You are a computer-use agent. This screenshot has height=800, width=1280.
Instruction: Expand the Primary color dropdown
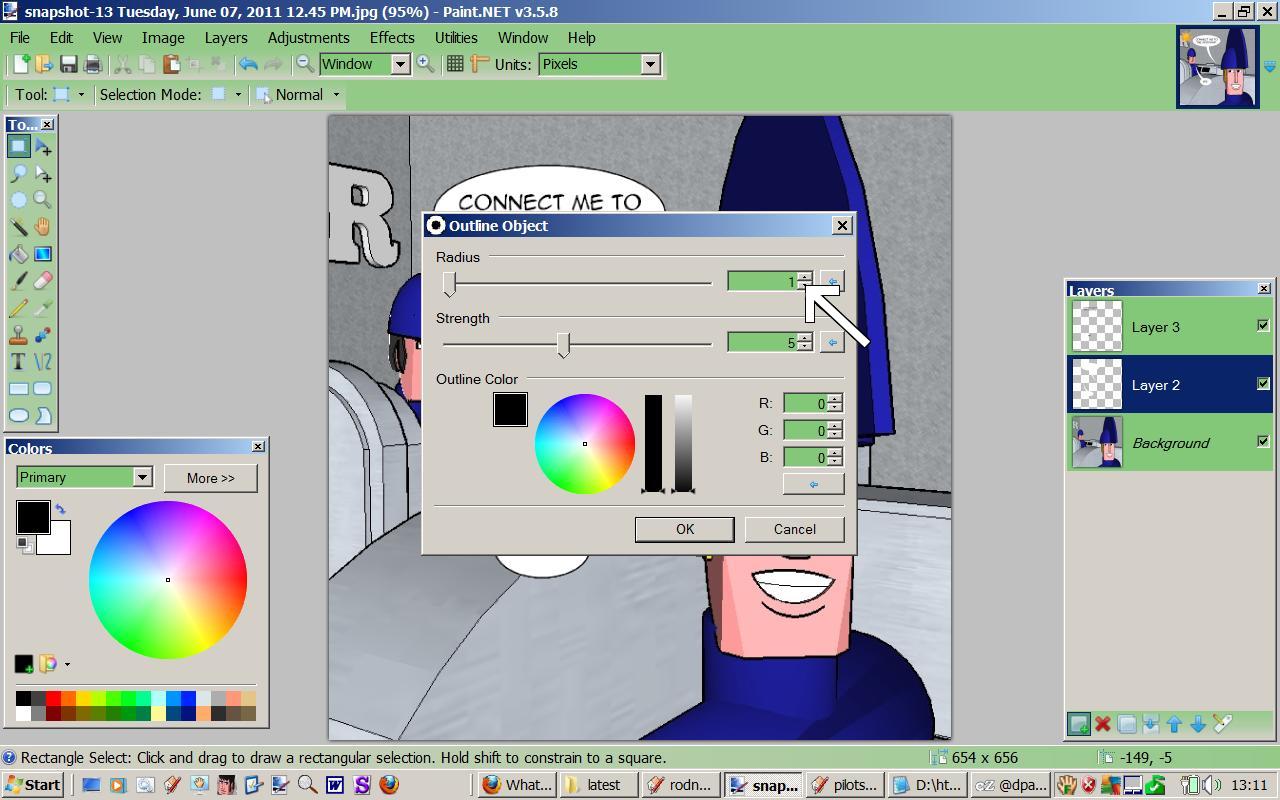[142, 477]
